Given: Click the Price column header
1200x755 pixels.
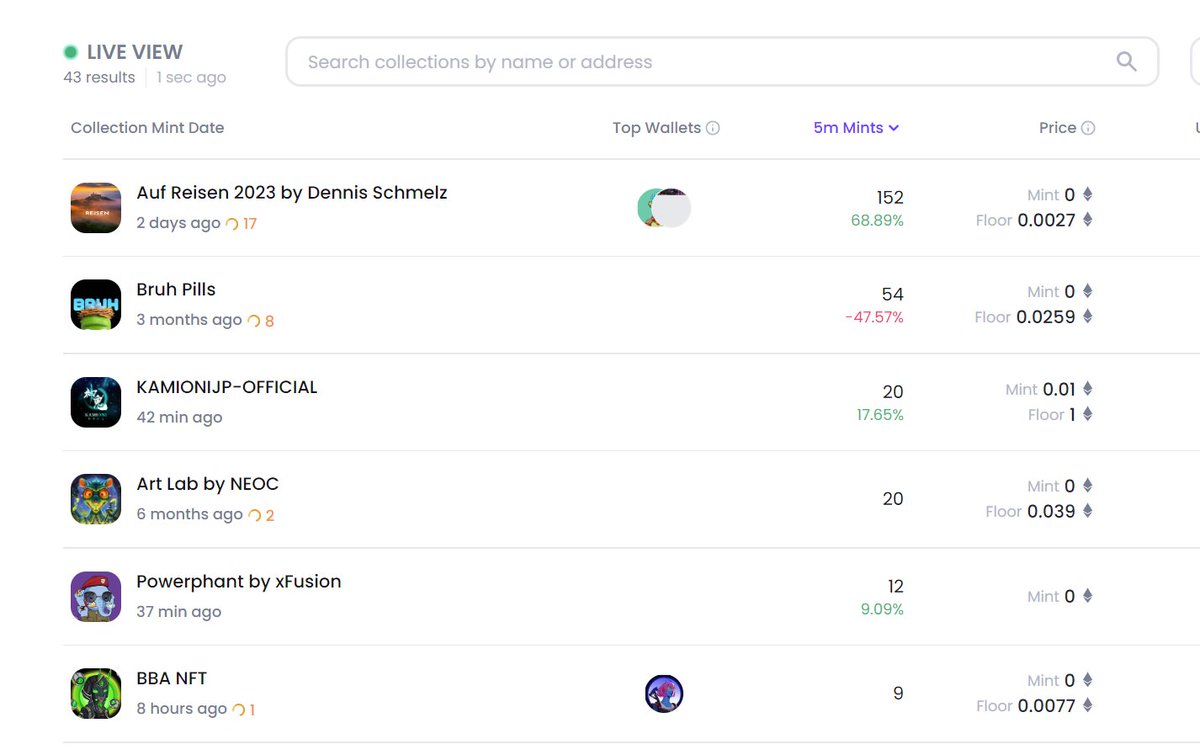Looking at the screenshot, I should pos(1057,128).
